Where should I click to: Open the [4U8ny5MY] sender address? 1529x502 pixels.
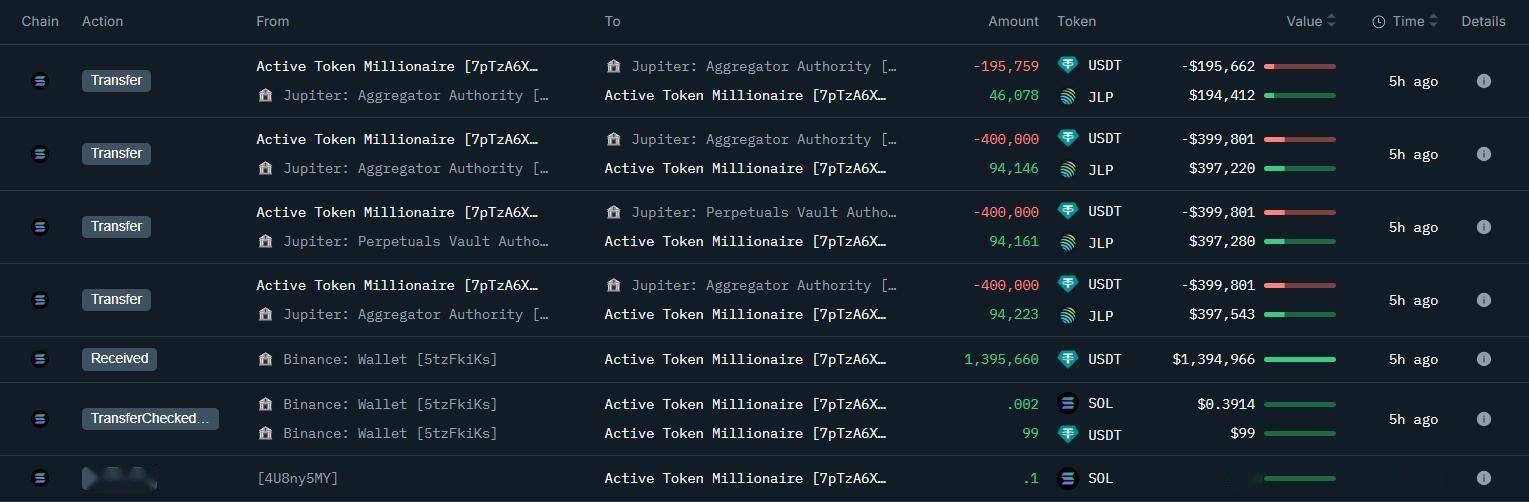(297, 479)
